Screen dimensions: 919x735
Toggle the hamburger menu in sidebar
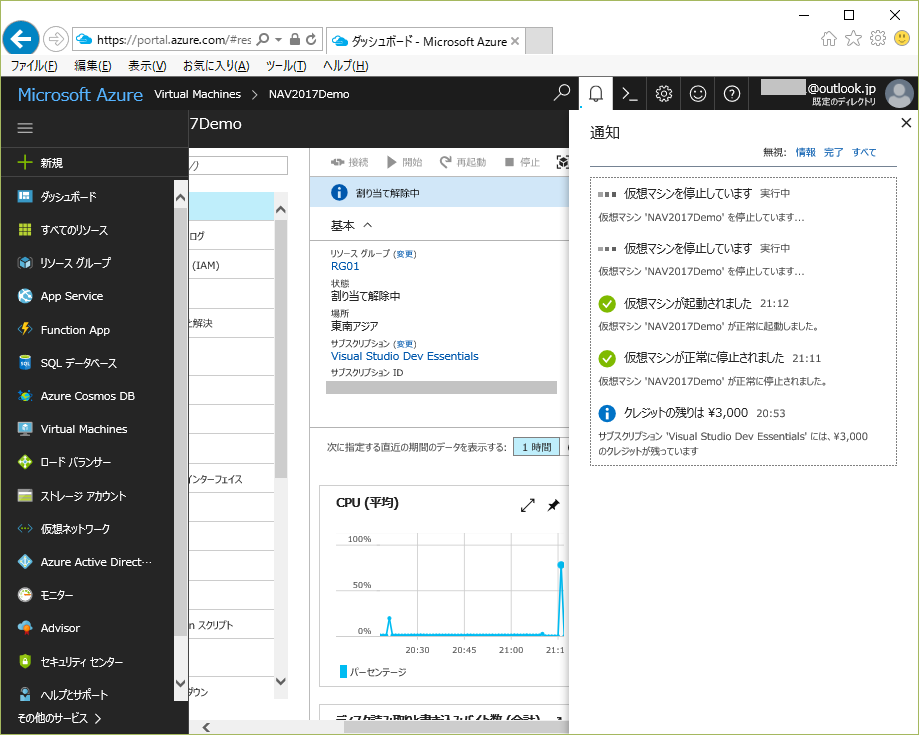click(25, 128)
